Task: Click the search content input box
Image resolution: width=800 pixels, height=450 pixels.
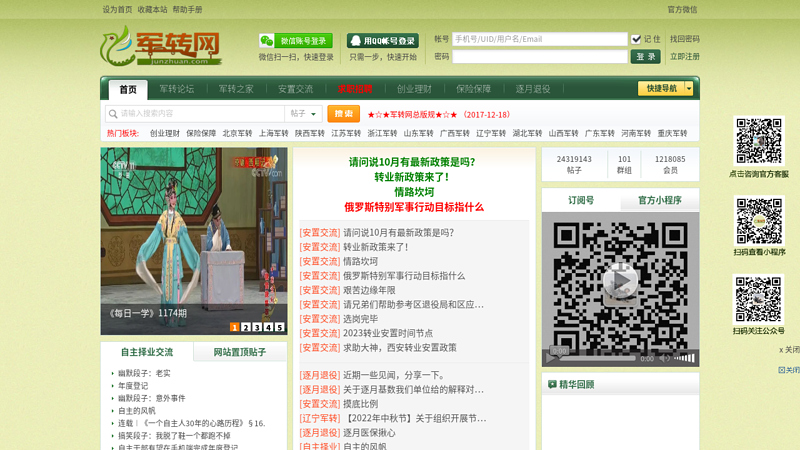Action: point(201,114)
